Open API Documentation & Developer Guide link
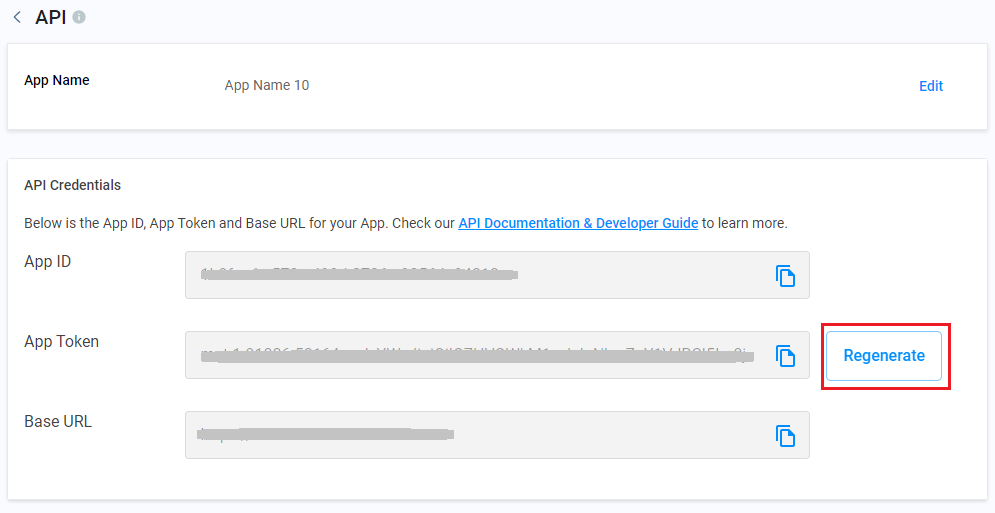Image resolution: width=995 pixels, height=513 pixels. [x=578, y=223]
